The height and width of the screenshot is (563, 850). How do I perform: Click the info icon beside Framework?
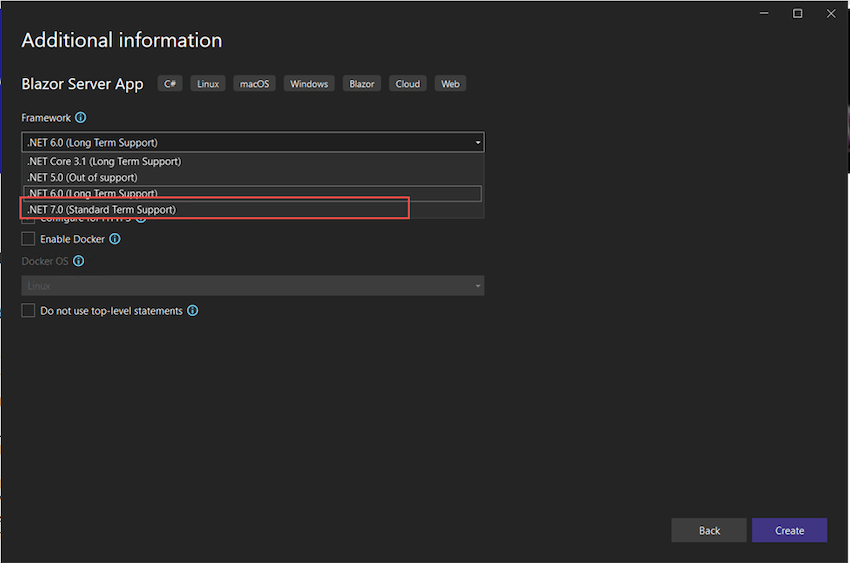(81, 118)
